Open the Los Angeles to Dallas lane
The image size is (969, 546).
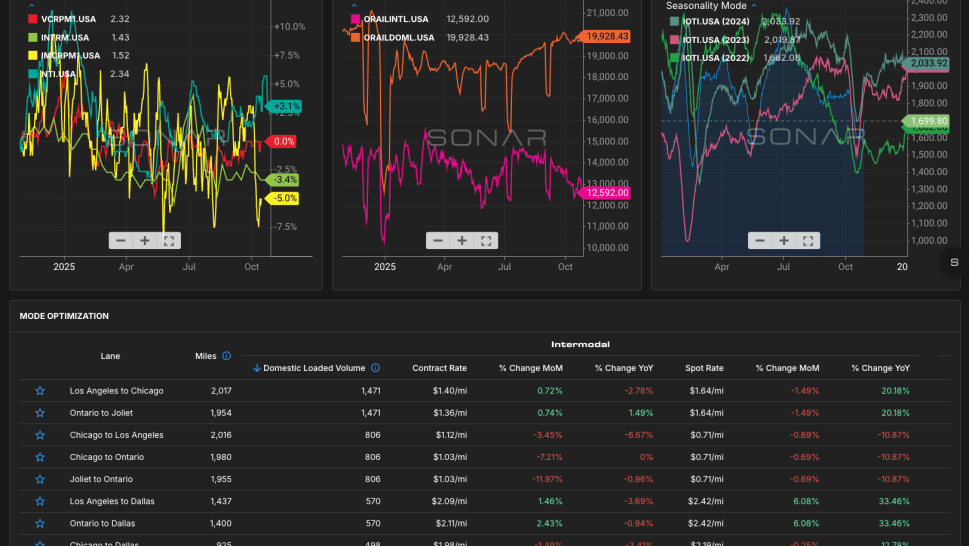pyautogui.click(x=112, y=502)
